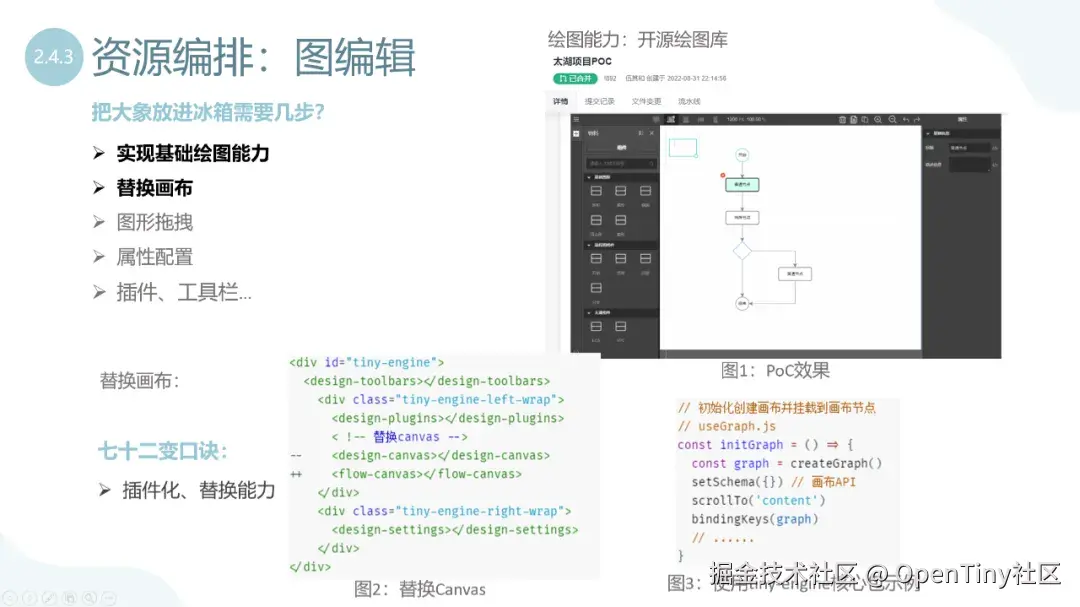Click the caption 图2: 替换Canvas
Screen dimensions: 1080x607
pos(419,589)
